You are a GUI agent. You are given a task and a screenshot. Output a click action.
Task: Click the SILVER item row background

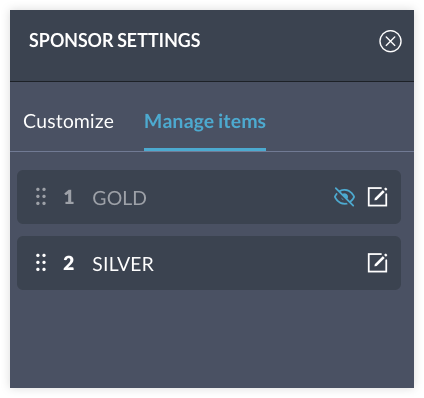209,263
